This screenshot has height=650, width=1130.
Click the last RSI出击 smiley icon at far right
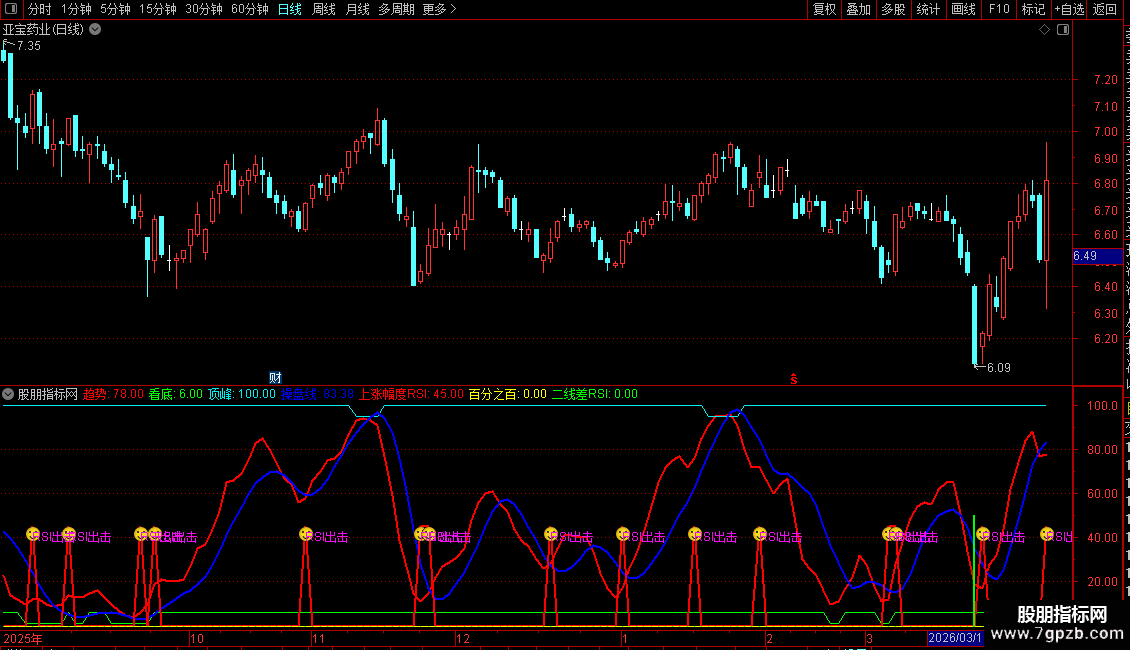pos(1047,534)
